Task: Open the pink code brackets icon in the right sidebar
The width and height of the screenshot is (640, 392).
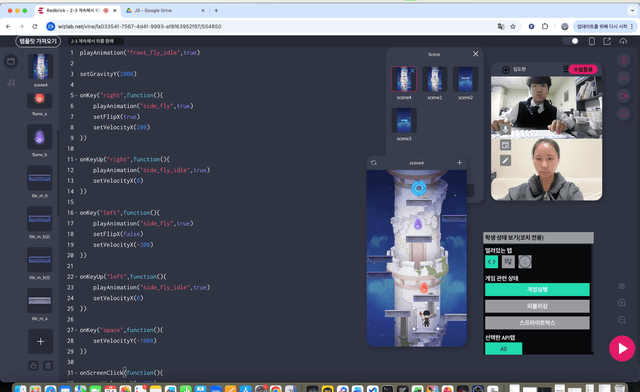Action: [x=624, y=78]
